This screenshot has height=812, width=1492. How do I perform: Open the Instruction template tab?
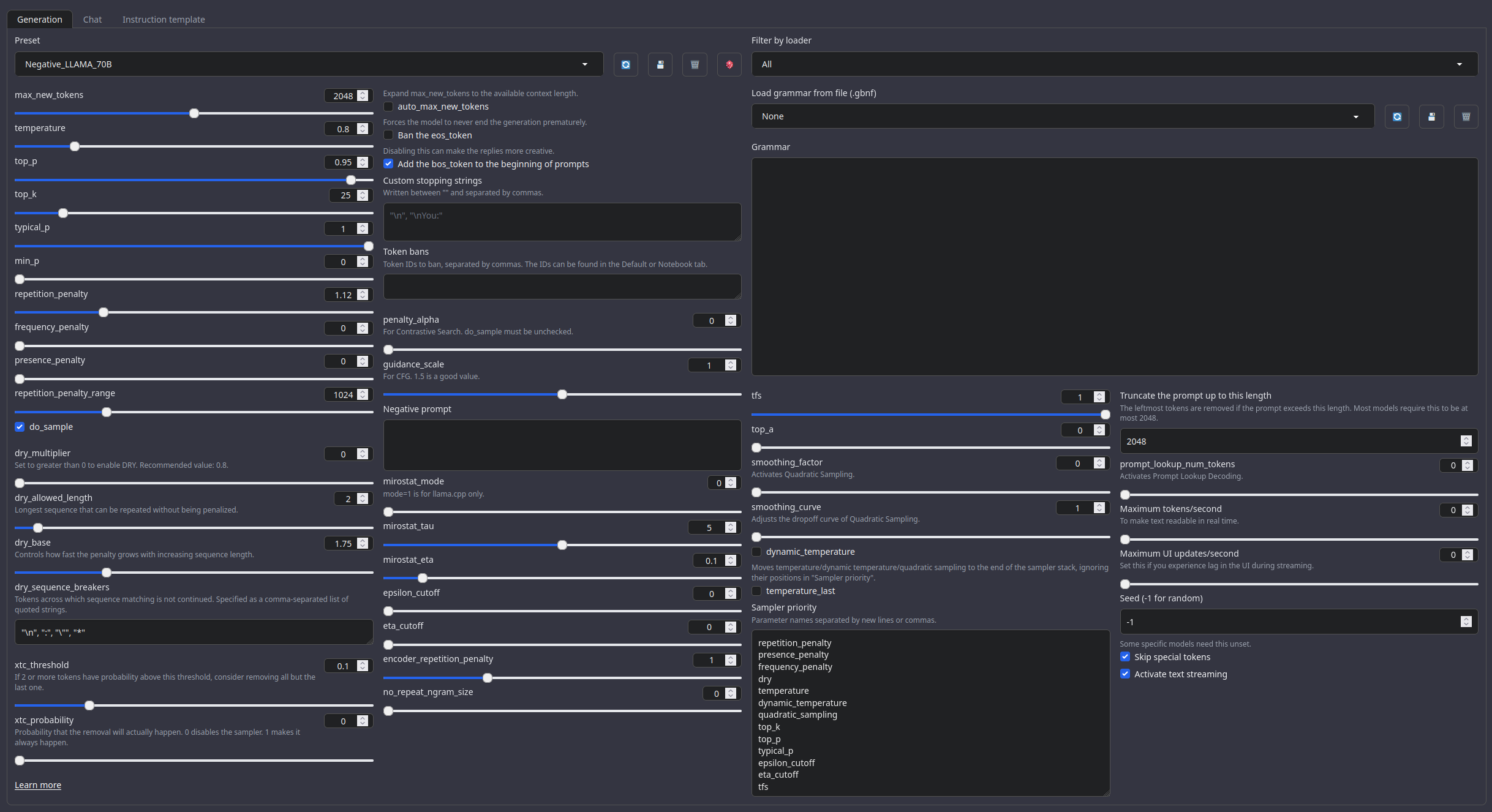pos(163,19)
